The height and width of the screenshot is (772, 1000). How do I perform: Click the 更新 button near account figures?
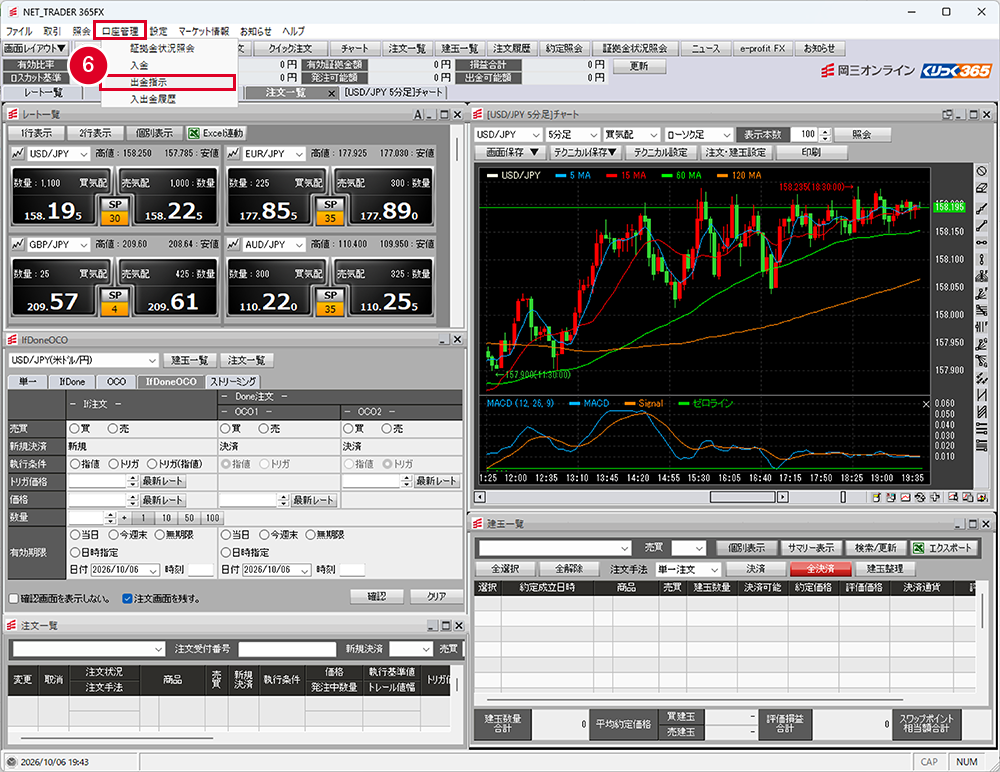click(640, 66)
